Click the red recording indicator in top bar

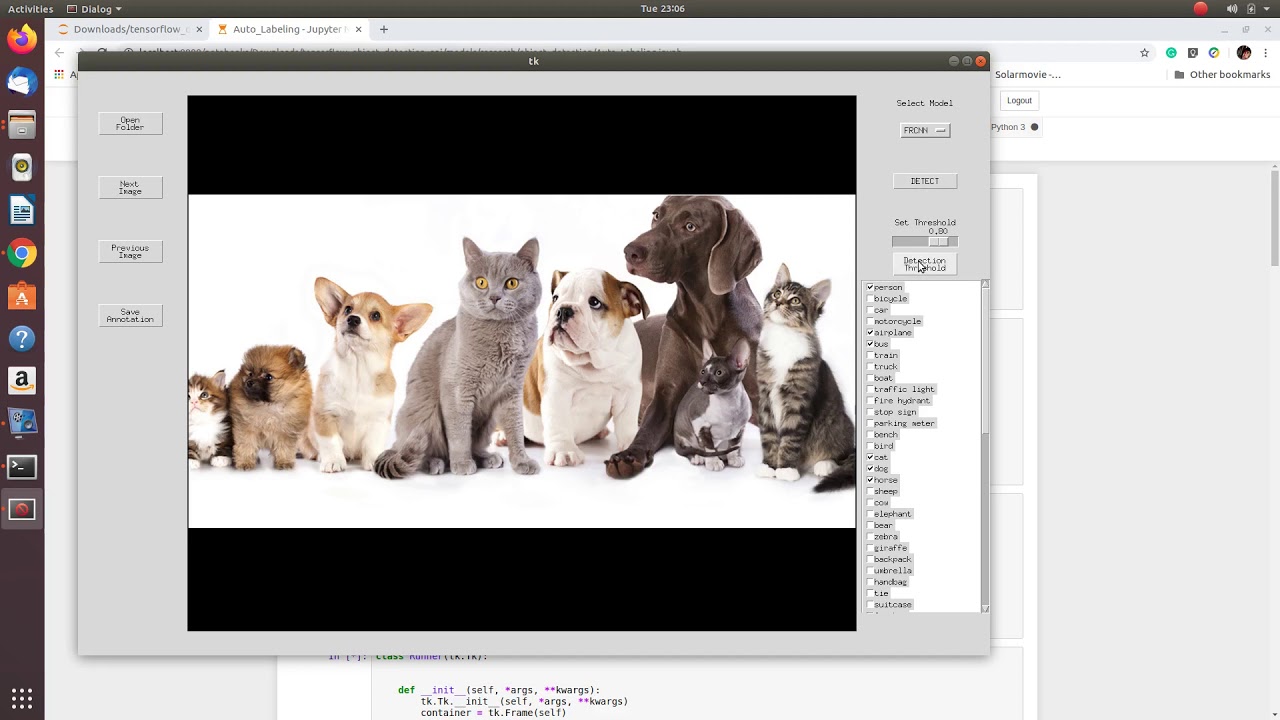click(x=1201, y=9)
